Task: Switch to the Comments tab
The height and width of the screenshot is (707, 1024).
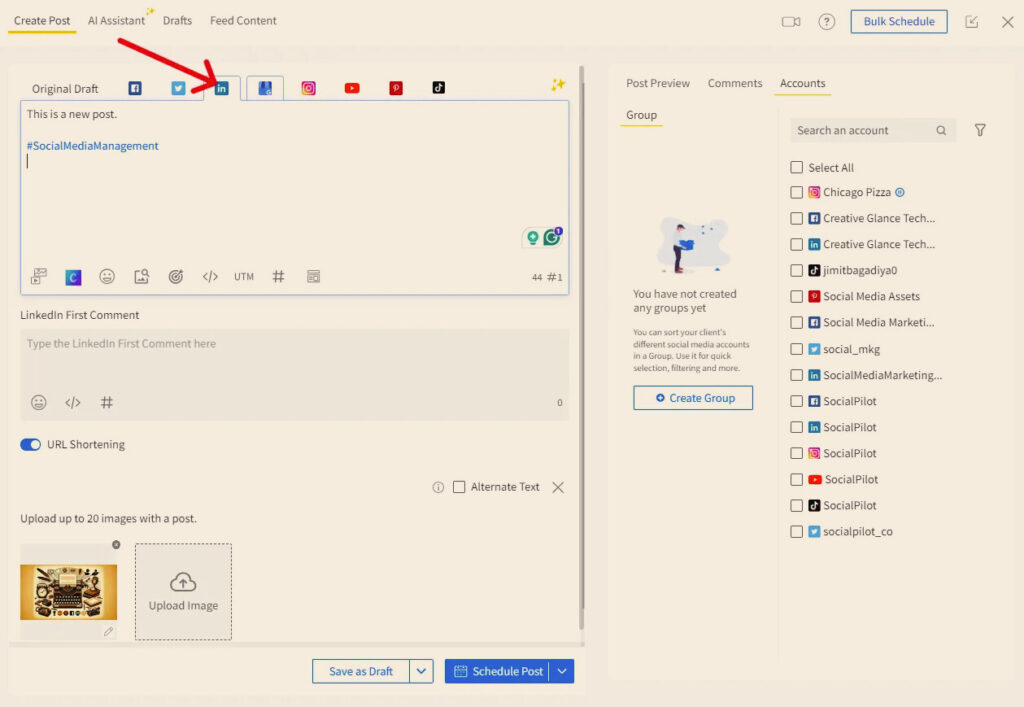Action: pos(735,84)
